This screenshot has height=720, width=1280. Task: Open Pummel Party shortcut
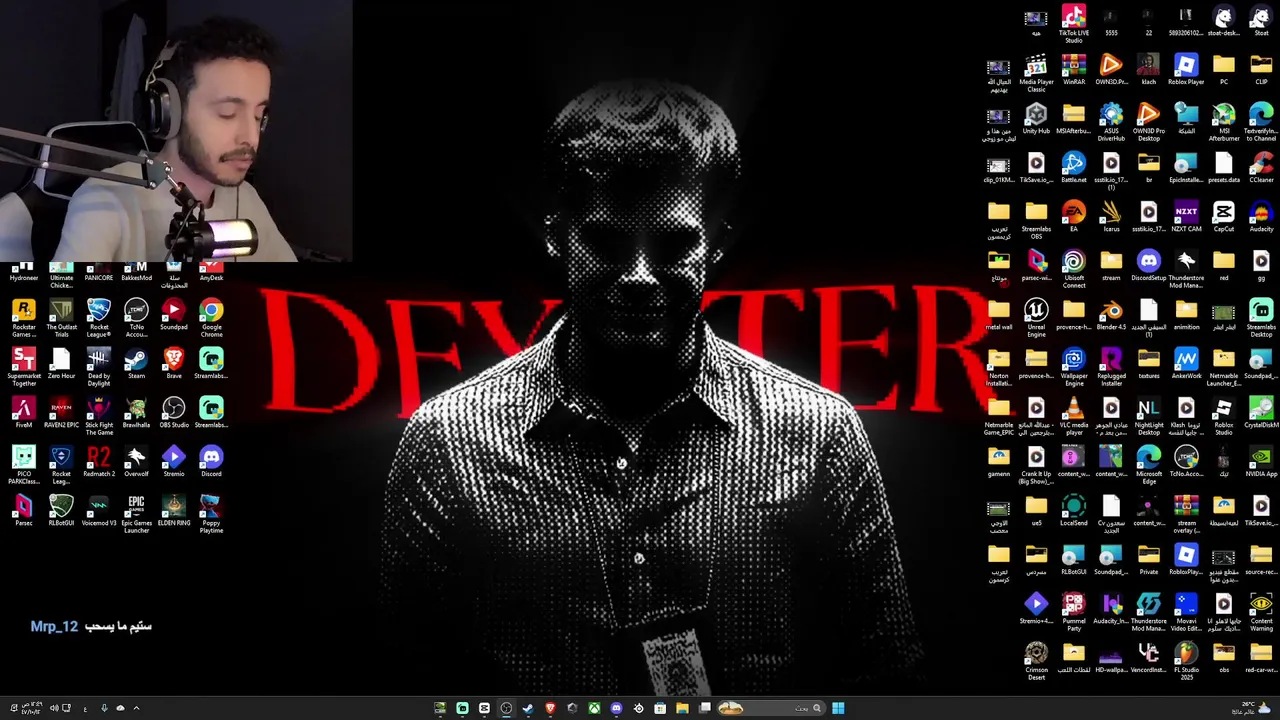[x=1073, y=612]
